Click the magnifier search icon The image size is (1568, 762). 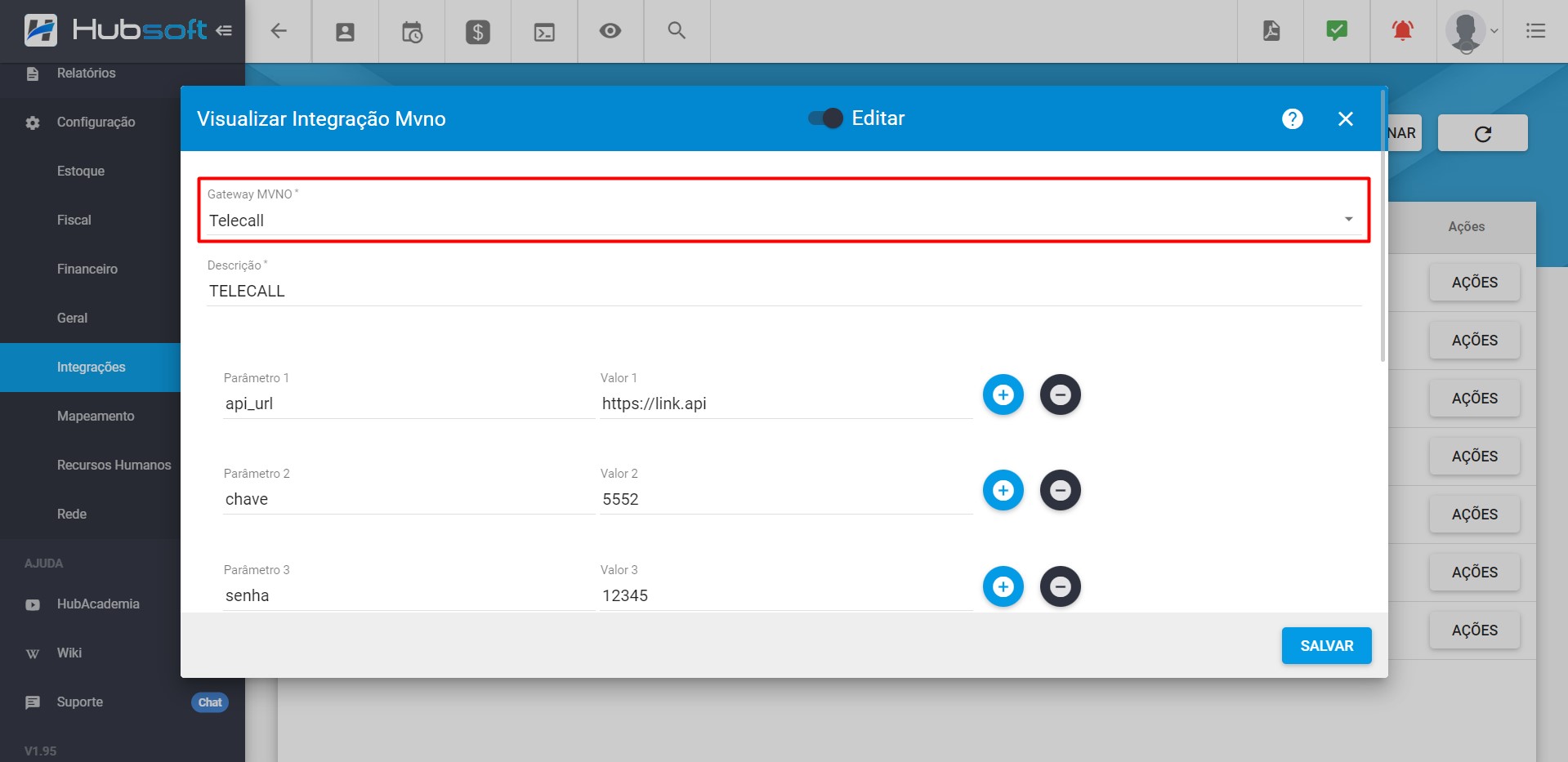[677, 31]
